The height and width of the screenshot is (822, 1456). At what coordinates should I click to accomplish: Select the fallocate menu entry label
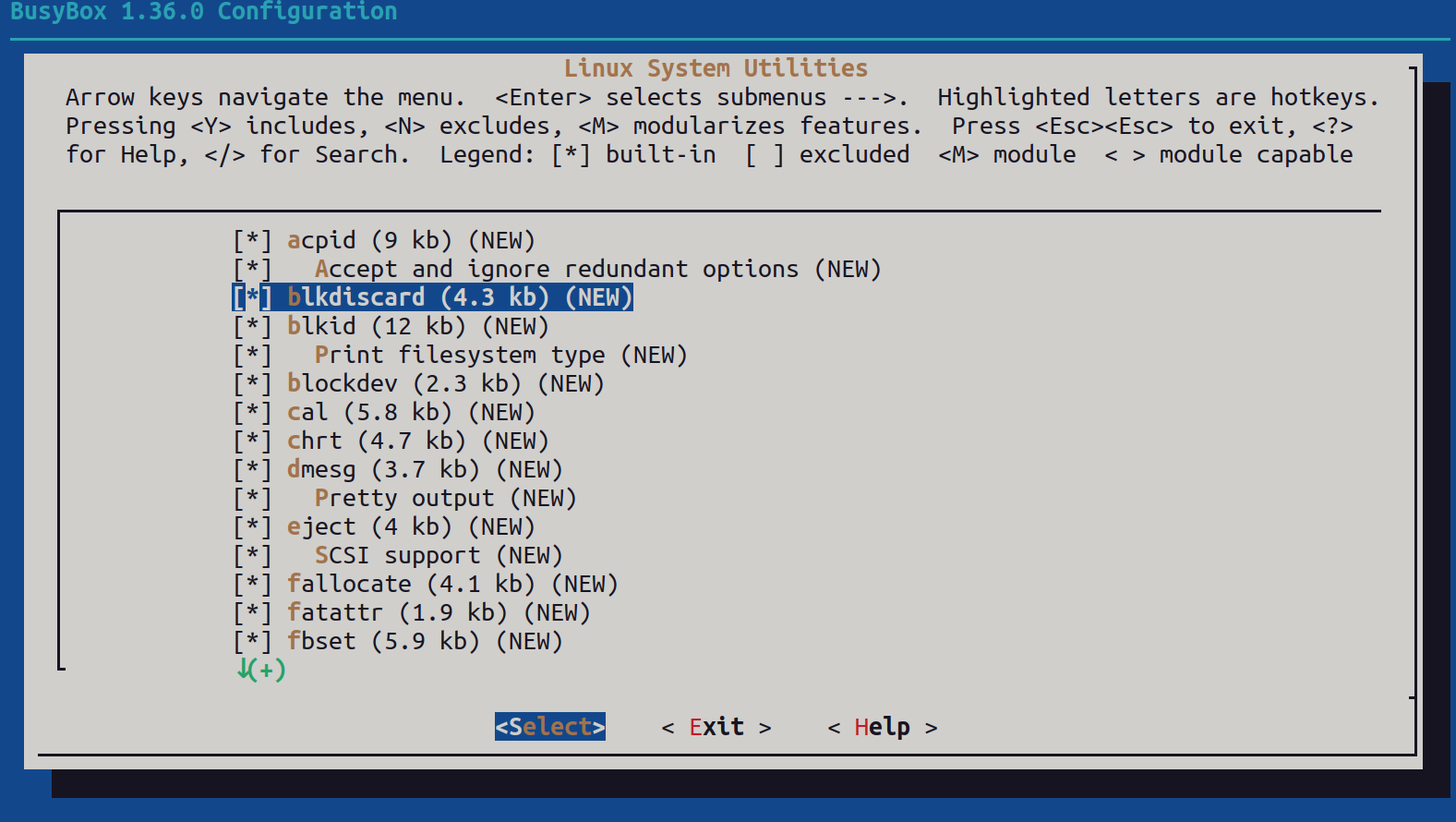[452, 585]
